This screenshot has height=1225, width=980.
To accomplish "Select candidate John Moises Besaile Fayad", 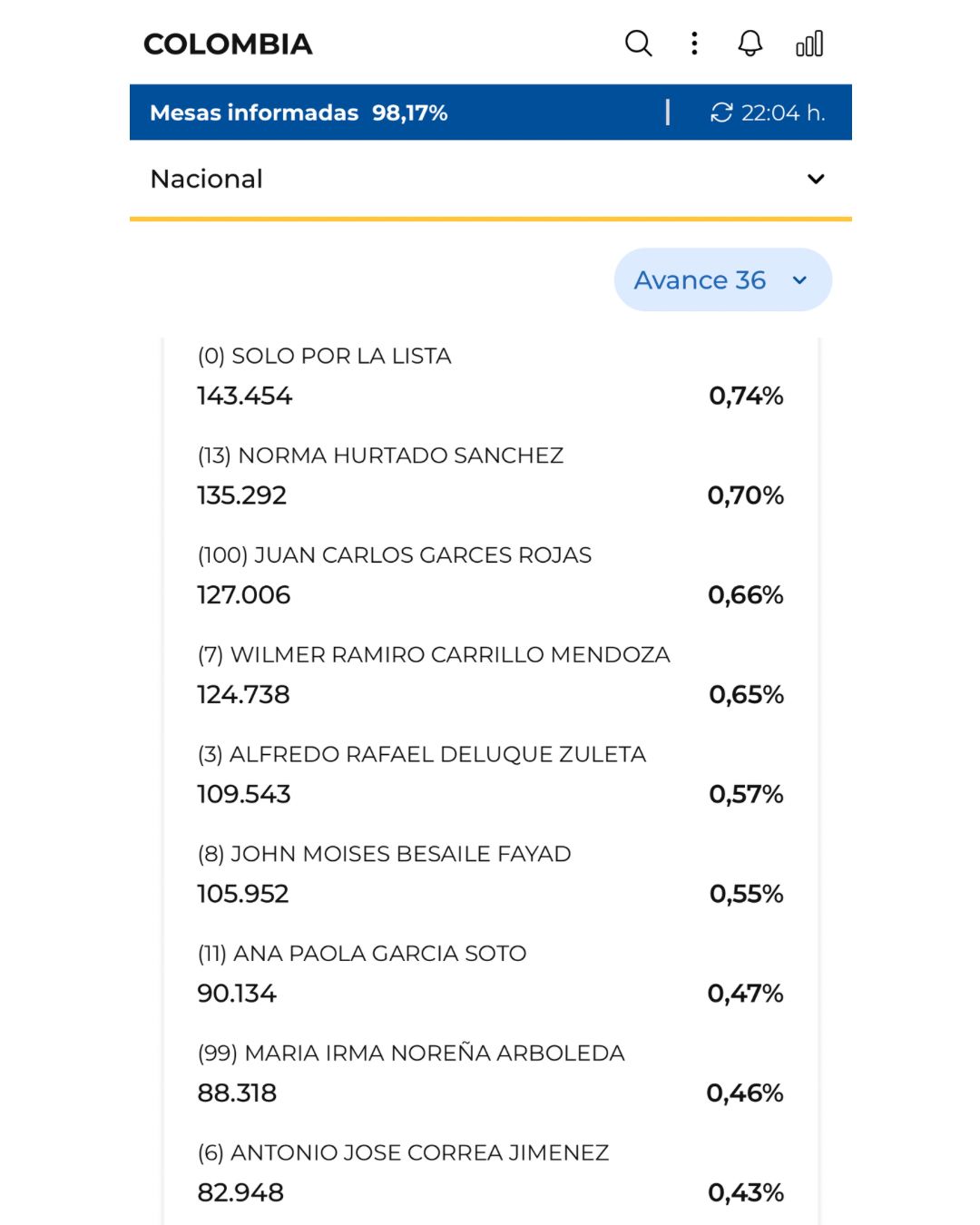I will click(x=490, y=876).
